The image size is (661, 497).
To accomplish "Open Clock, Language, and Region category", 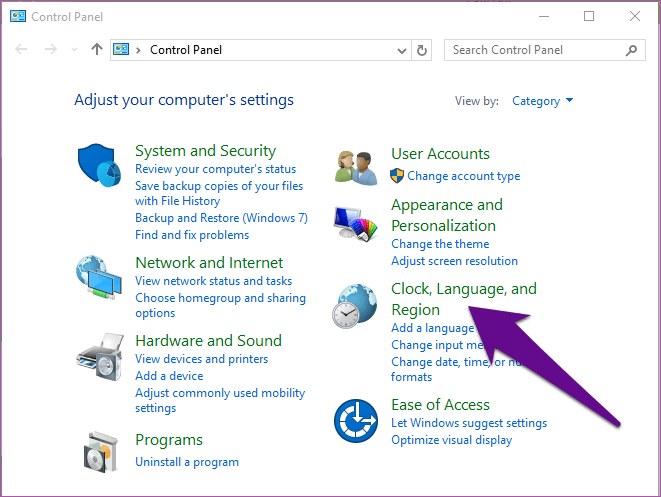I will [x=464, y=299].
